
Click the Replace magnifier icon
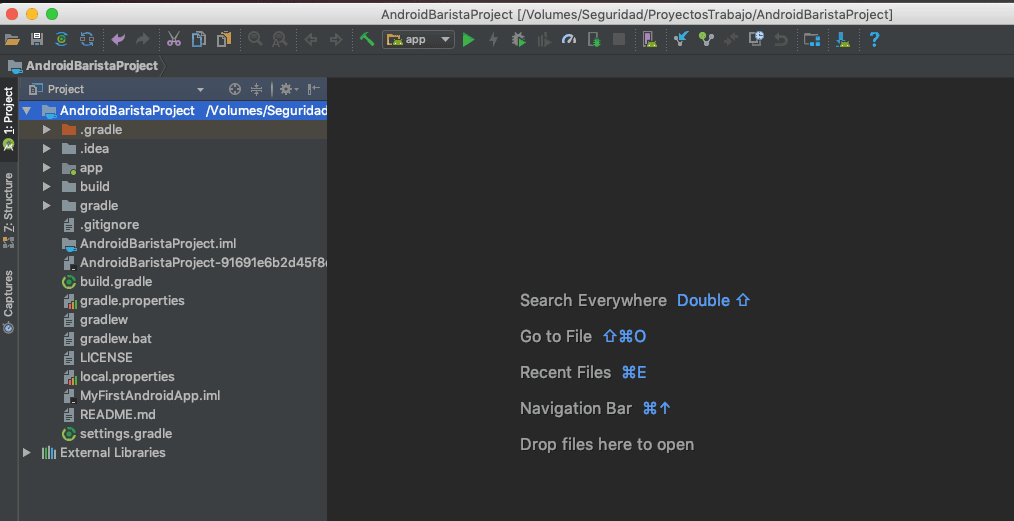(279, 39)
